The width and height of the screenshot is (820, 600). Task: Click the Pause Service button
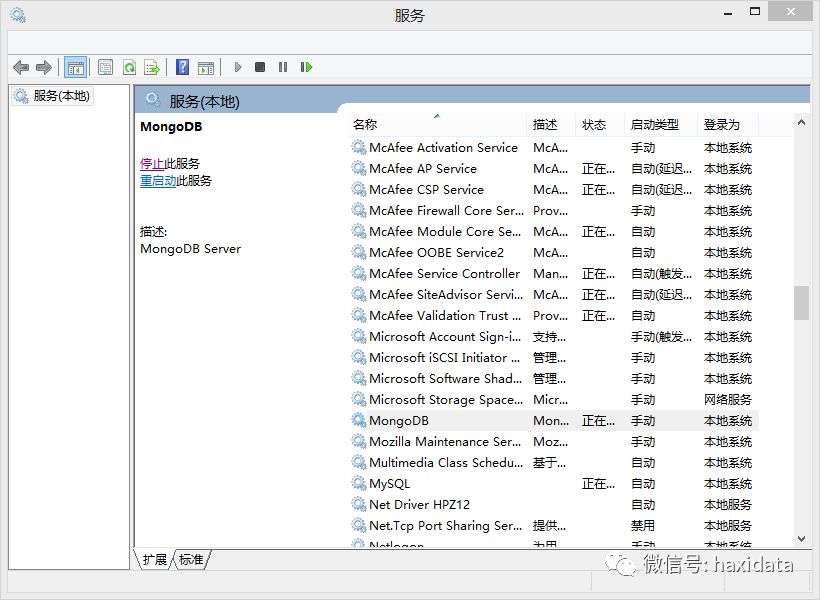pyautogui.click(x=283, y=67)
